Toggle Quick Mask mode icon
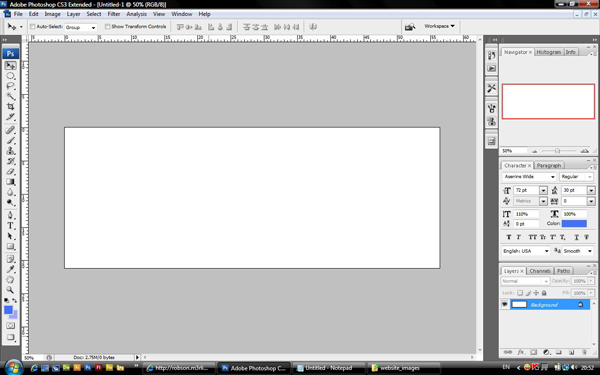This screenshot has height=375, width=600. [10, 326]
